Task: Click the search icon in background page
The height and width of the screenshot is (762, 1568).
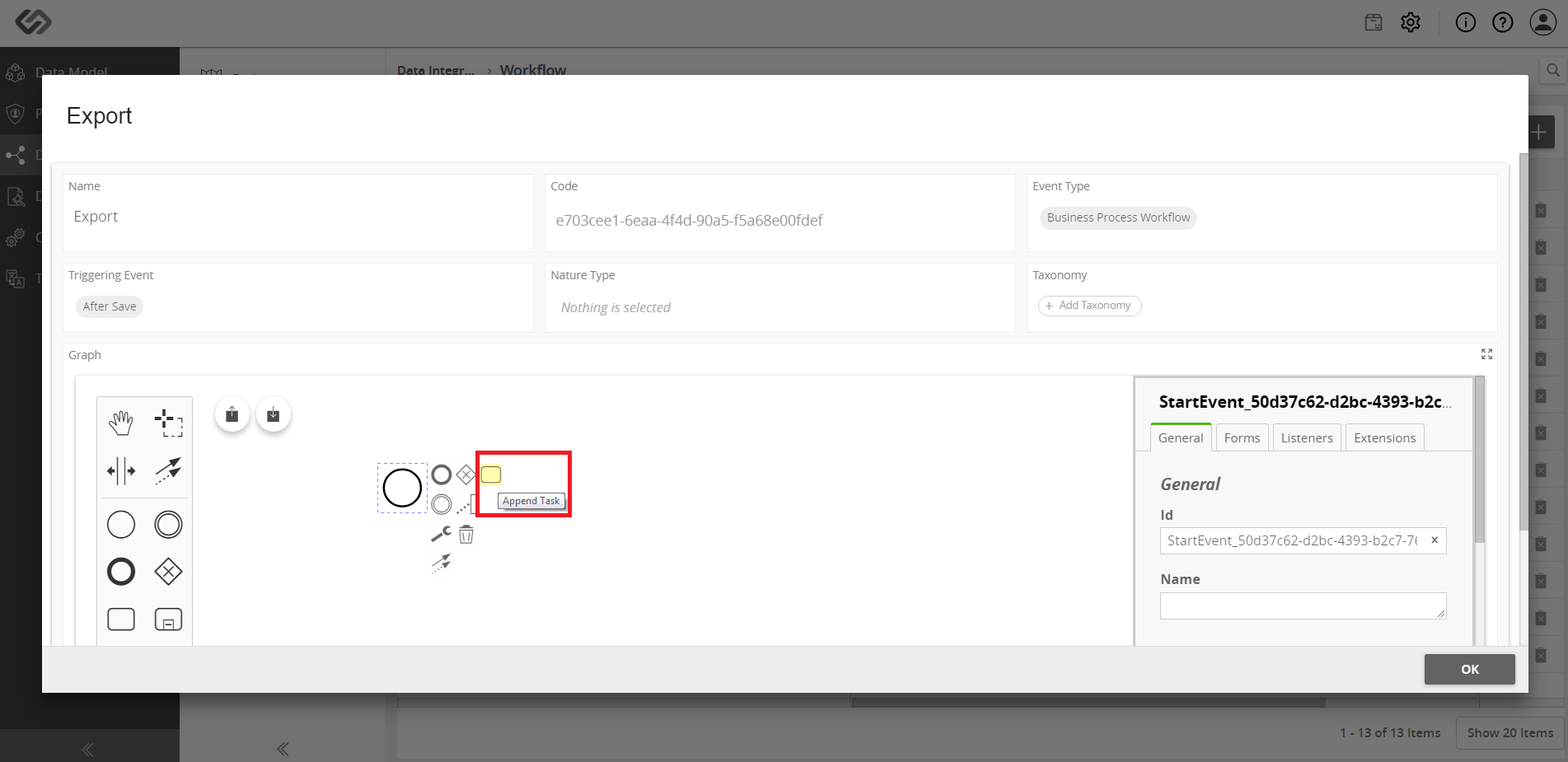Action: tap(1552, 70)
